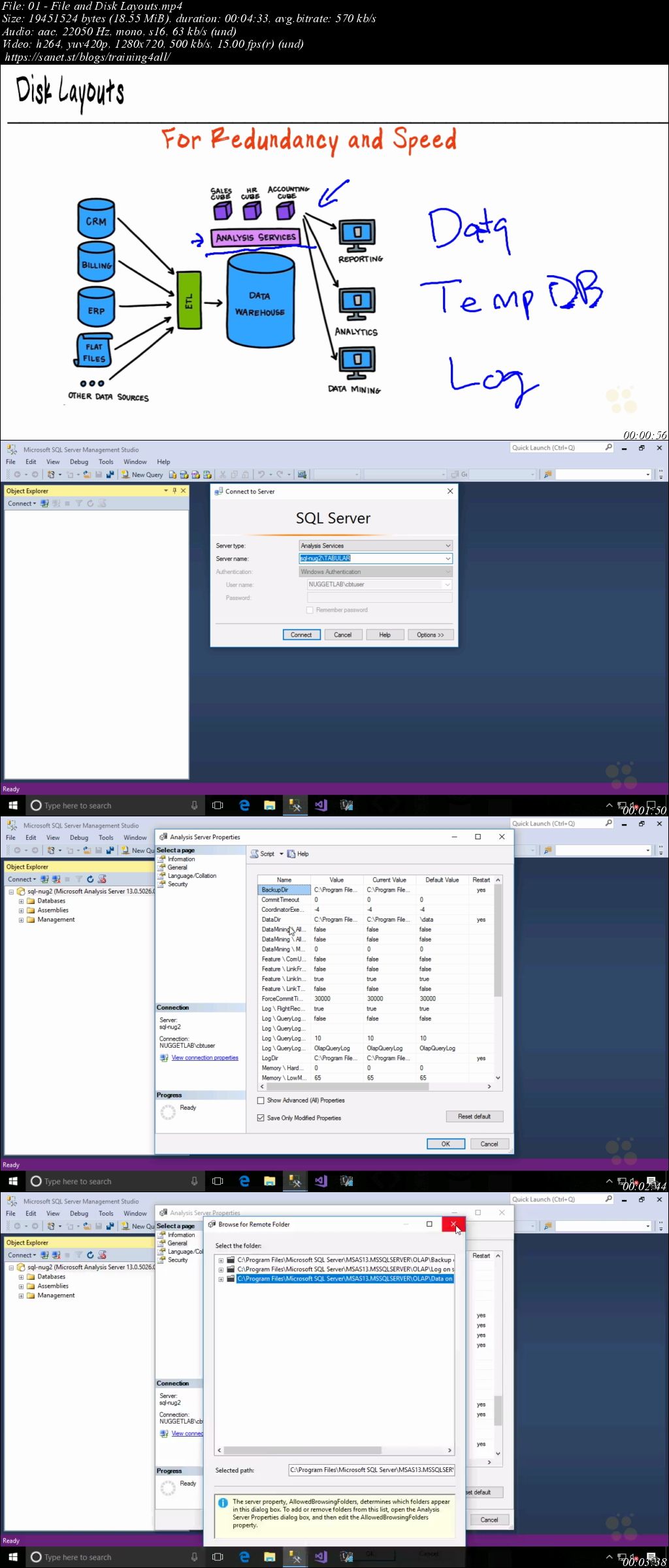Untick Save Only Modified Properties checkbox
The width and height of the screenshot is (669, 1568).
point(261,1118)
